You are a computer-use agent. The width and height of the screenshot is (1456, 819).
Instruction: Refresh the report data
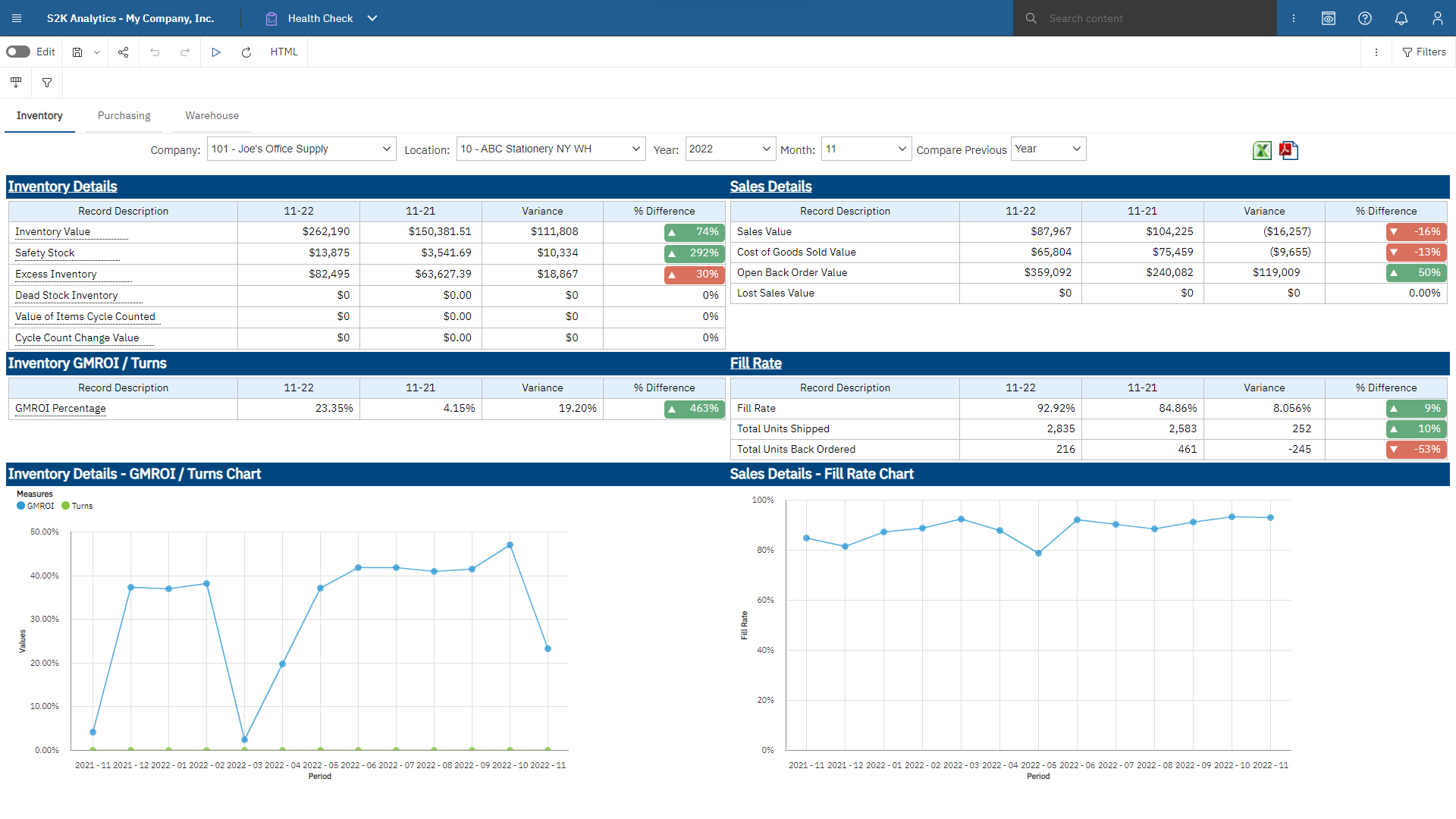coord(246,52)
